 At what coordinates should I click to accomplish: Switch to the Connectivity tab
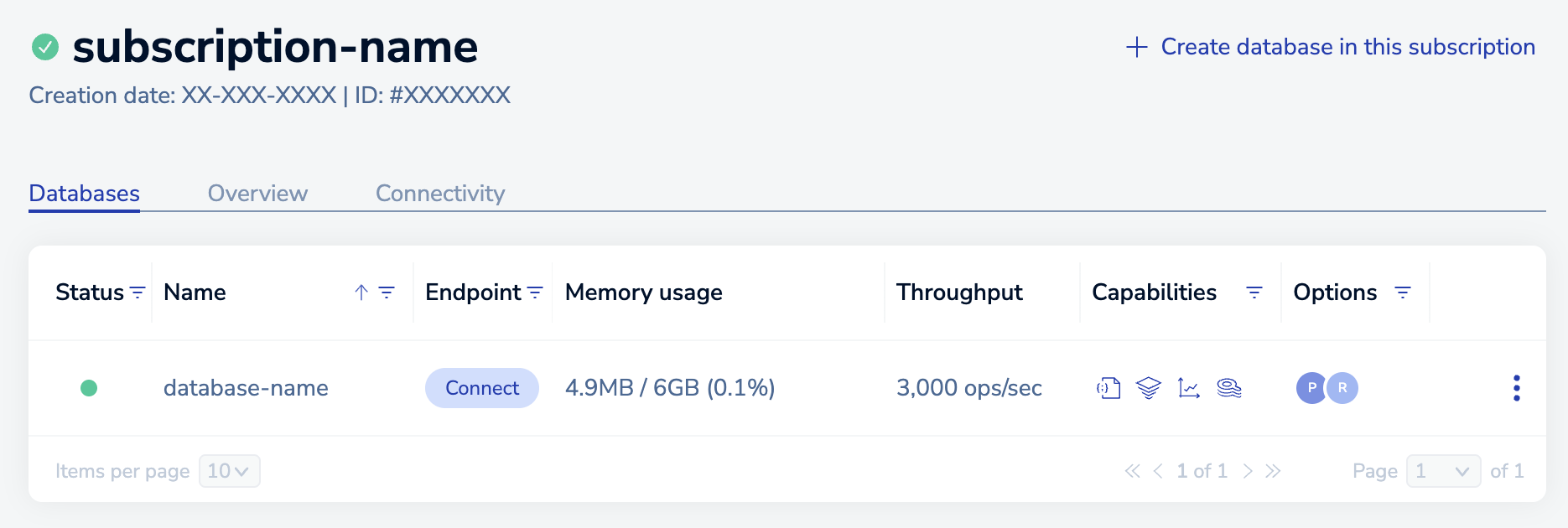click(x=440, y=194)
